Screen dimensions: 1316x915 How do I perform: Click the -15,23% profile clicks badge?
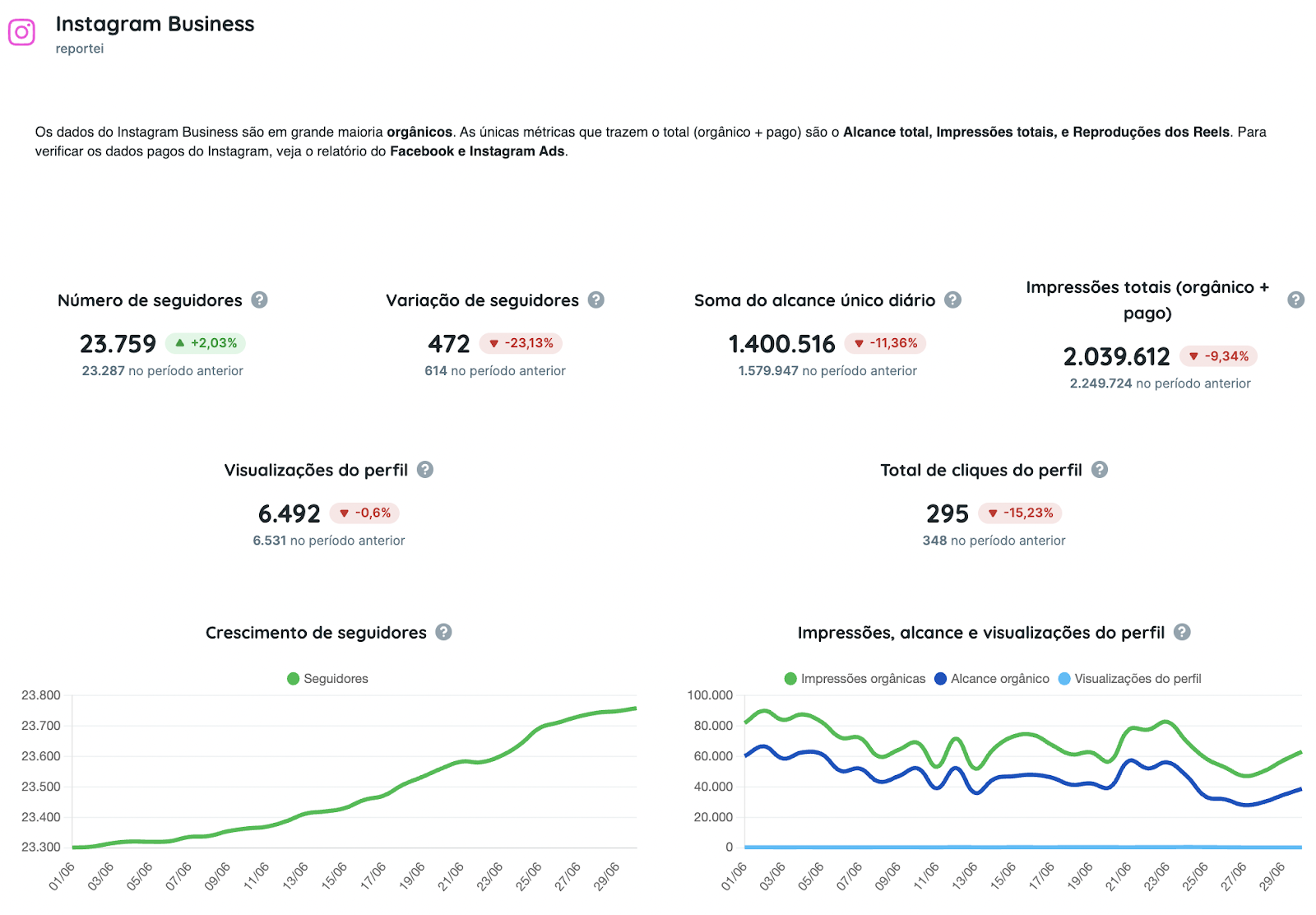click(1020, 513)
